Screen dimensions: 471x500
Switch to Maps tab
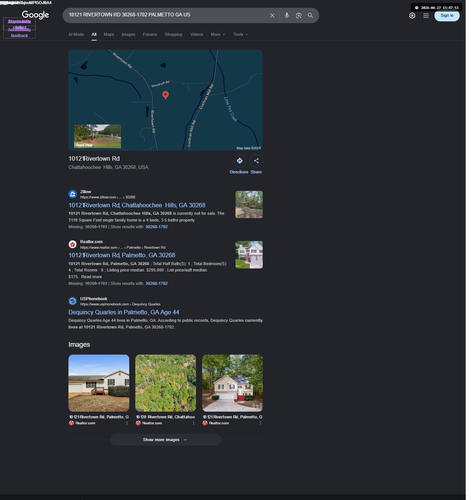point(109,34)
